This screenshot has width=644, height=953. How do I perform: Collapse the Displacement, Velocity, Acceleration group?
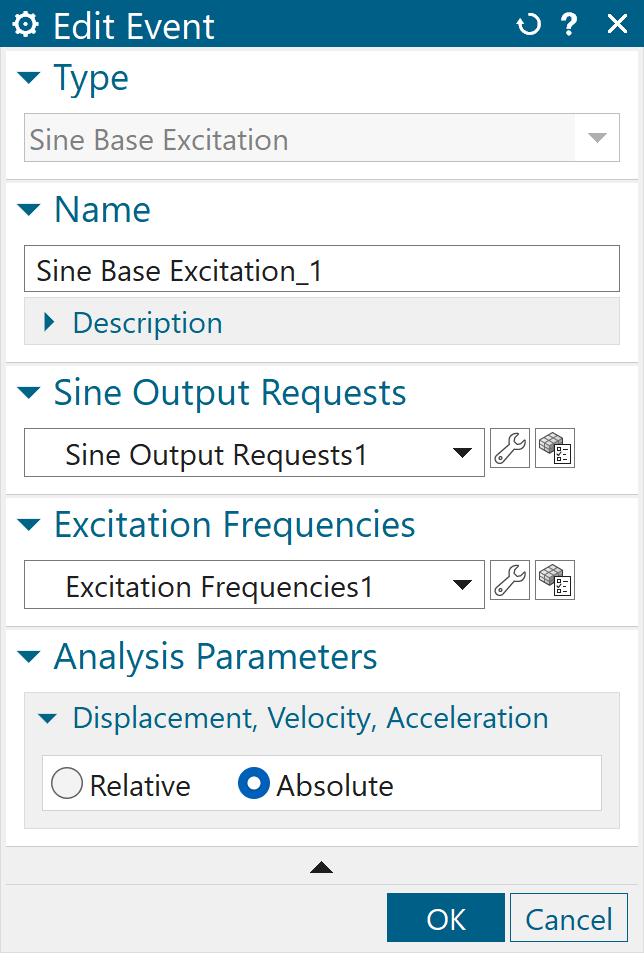click(x=49, y=718)
